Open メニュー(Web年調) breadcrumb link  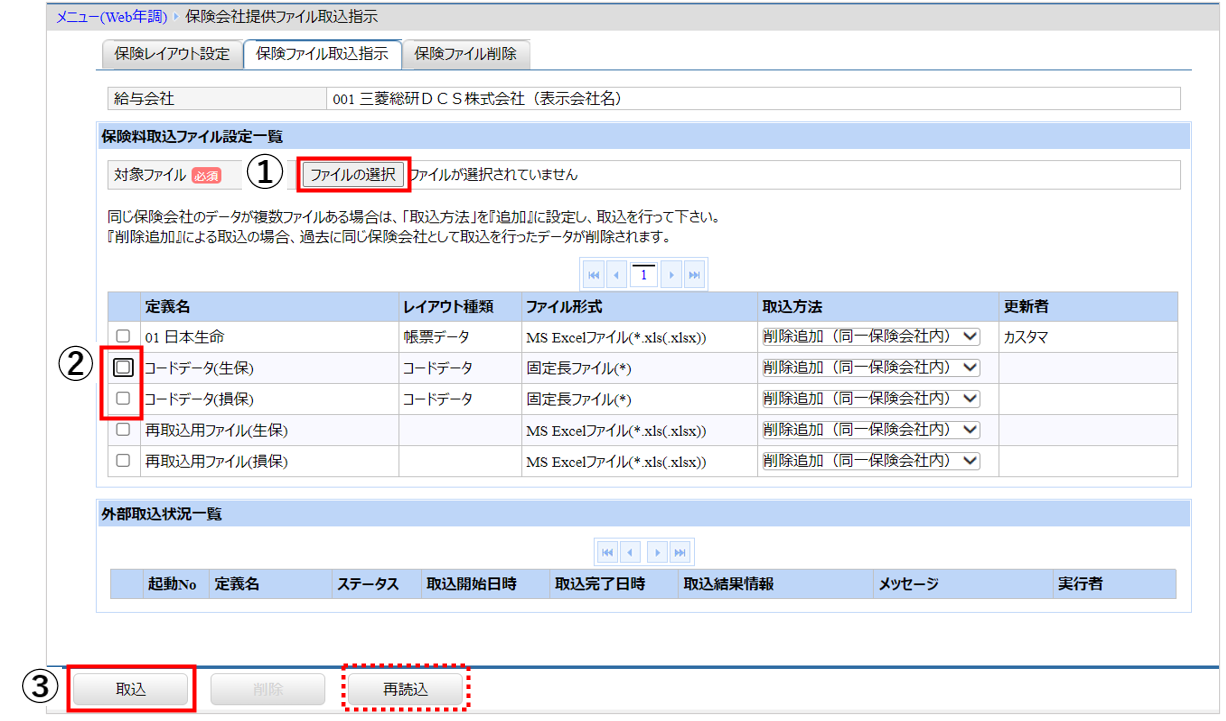[111, 16]
